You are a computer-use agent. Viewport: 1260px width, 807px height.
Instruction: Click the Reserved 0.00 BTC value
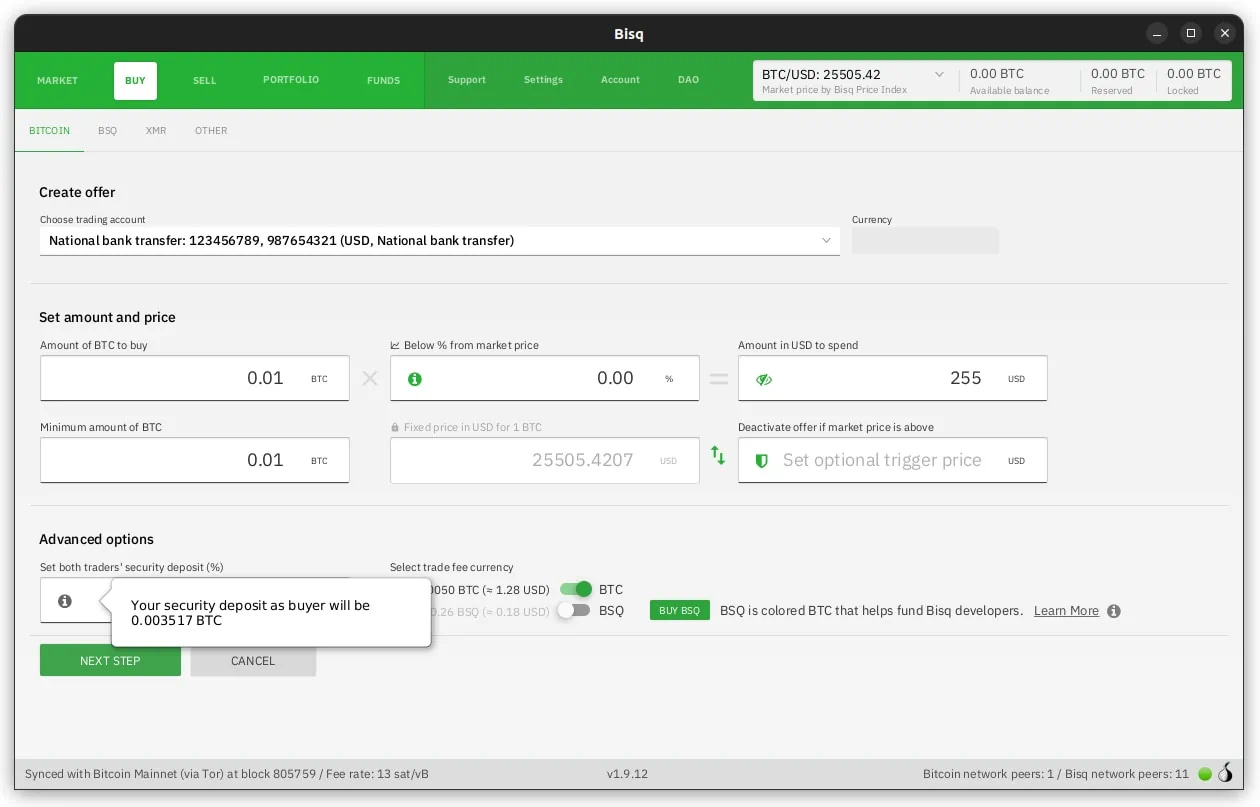click(x=1118, y=74)
